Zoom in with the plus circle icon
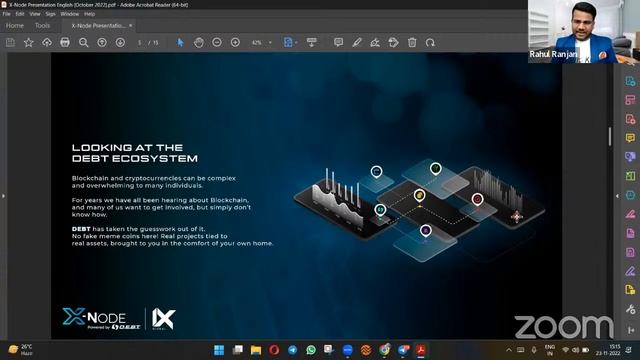Image resolution: width=640 pixels, height=360 pixels. (235, 42)
